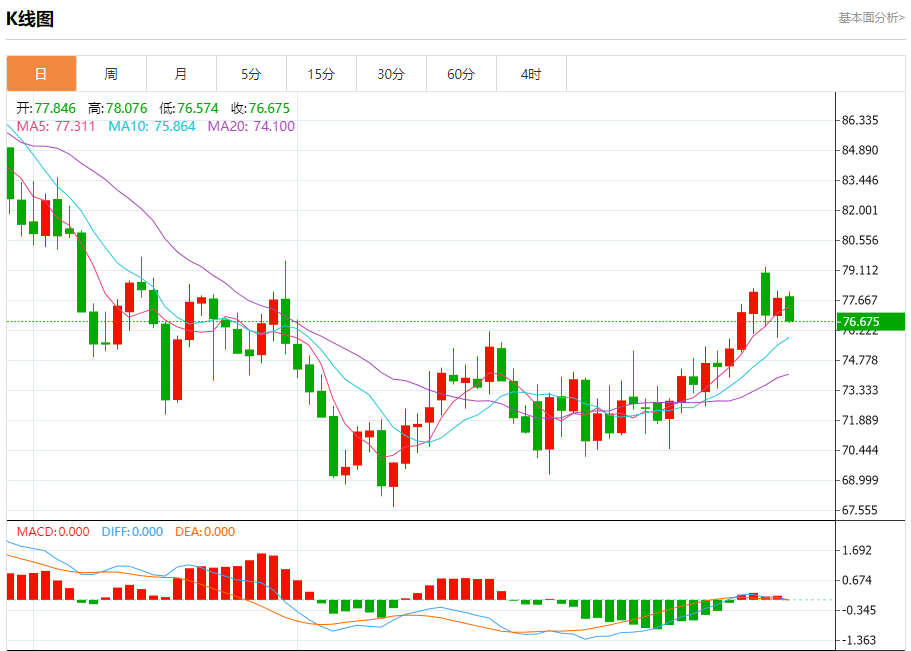
Task: Switch to the 周 weekly tab
Action: (111, 74)
